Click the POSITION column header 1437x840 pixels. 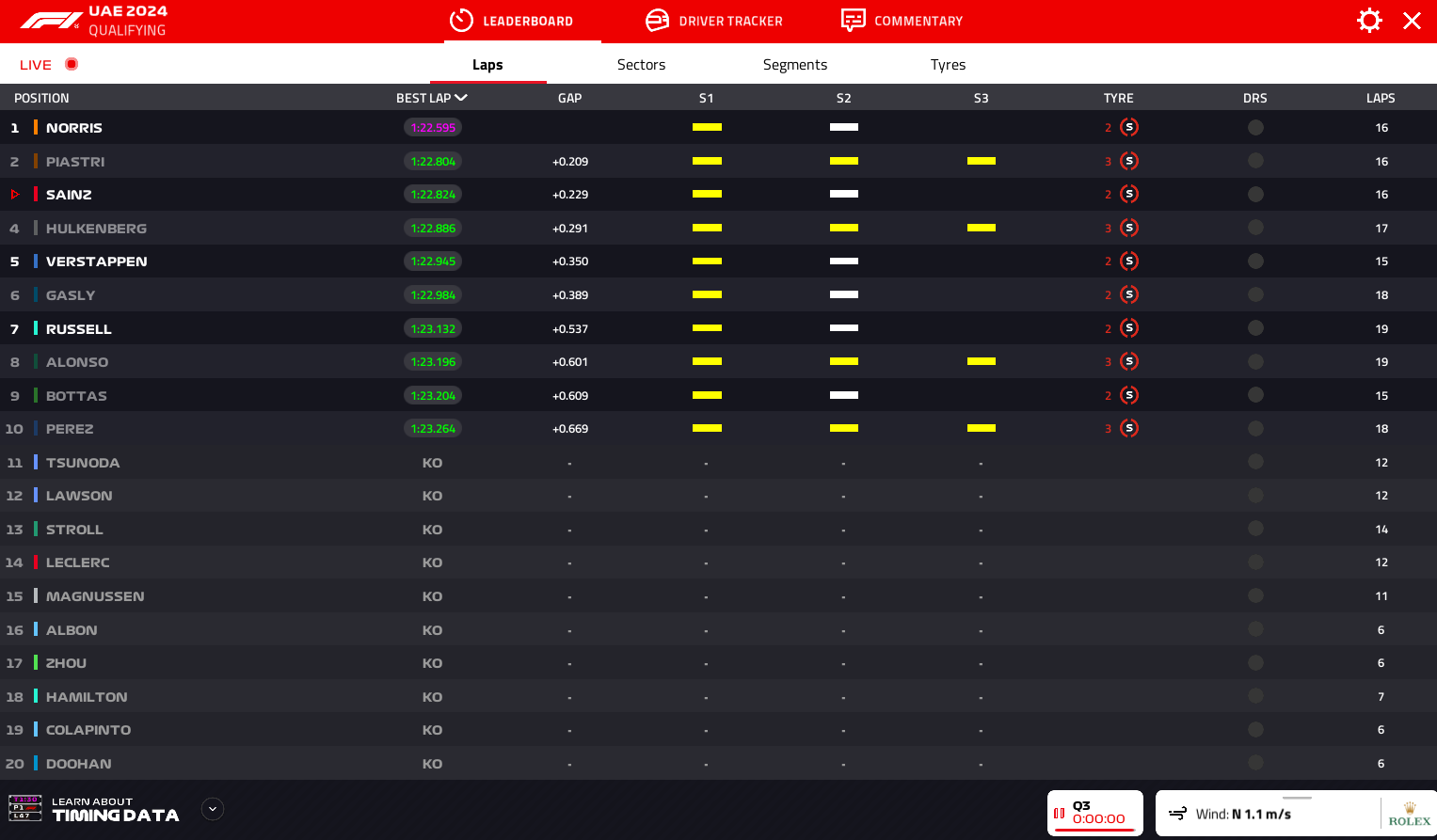[x=41, y=98]
